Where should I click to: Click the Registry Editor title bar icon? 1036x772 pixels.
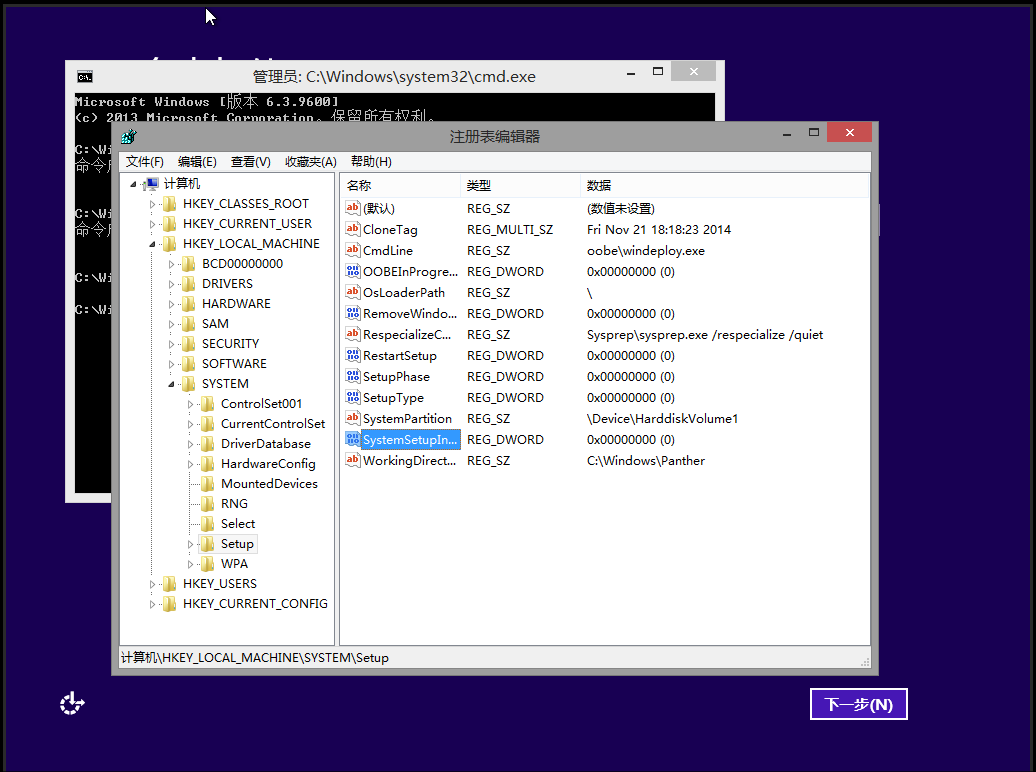click(128, 136)
